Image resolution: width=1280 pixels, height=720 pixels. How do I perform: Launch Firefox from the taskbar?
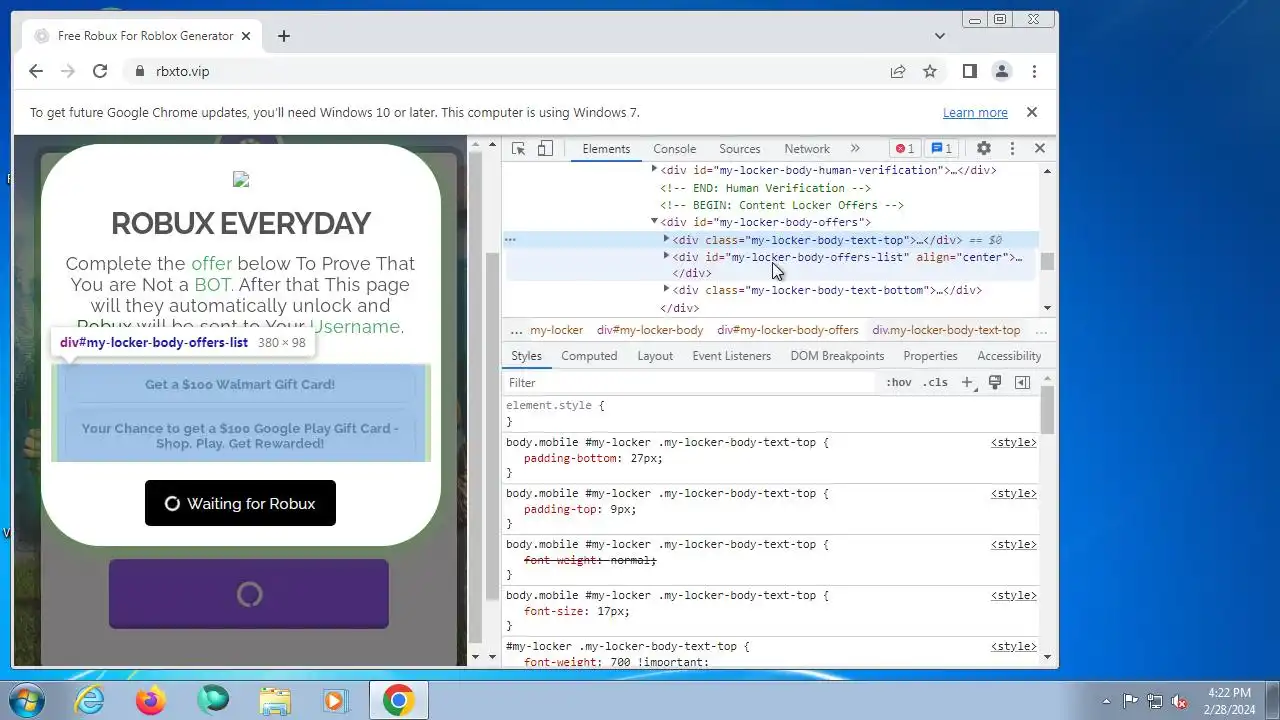(x=151, y=700)
